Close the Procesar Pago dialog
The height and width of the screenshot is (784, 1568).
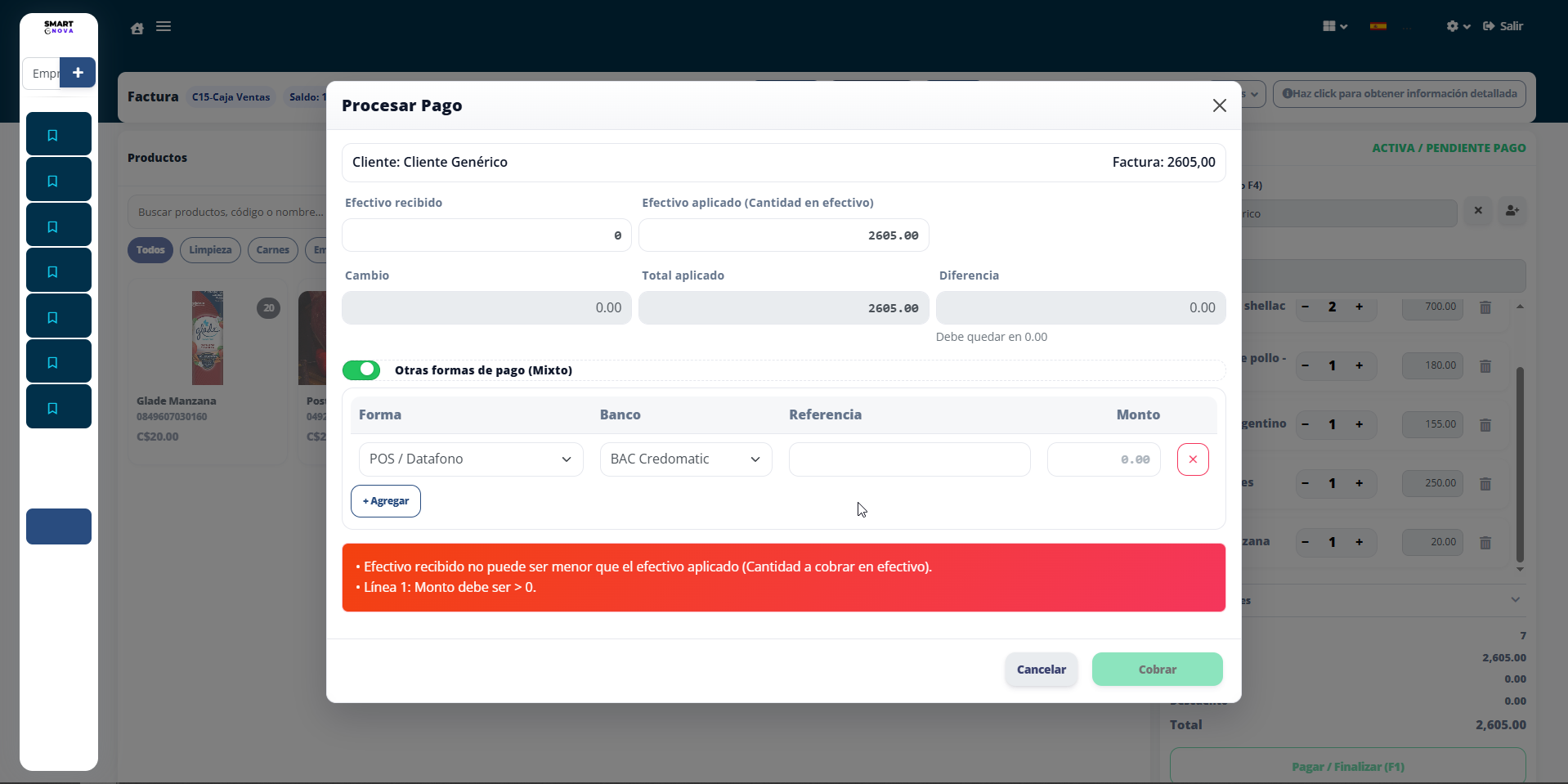[x=1219, y=105]
